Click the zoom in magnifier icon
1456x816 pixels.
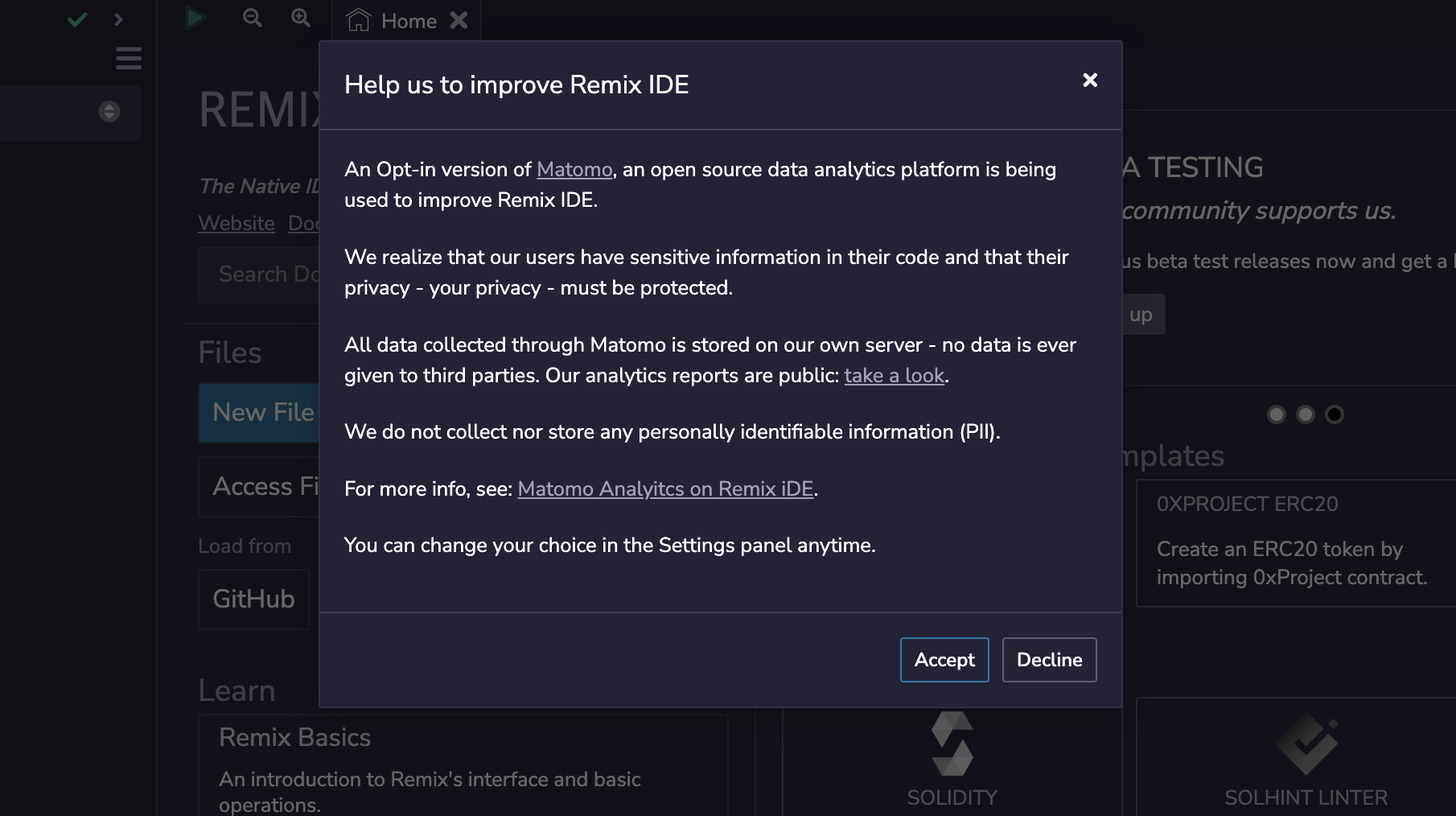click(x=301, y=18)
